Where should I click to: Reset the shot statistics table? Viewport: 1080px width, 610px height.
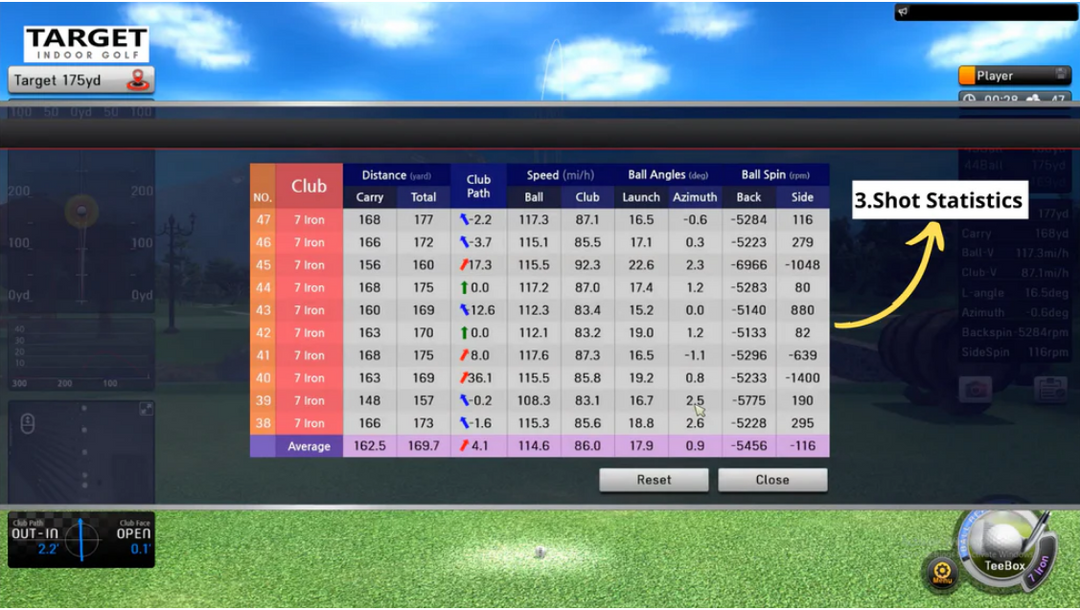tap(654, 480)
